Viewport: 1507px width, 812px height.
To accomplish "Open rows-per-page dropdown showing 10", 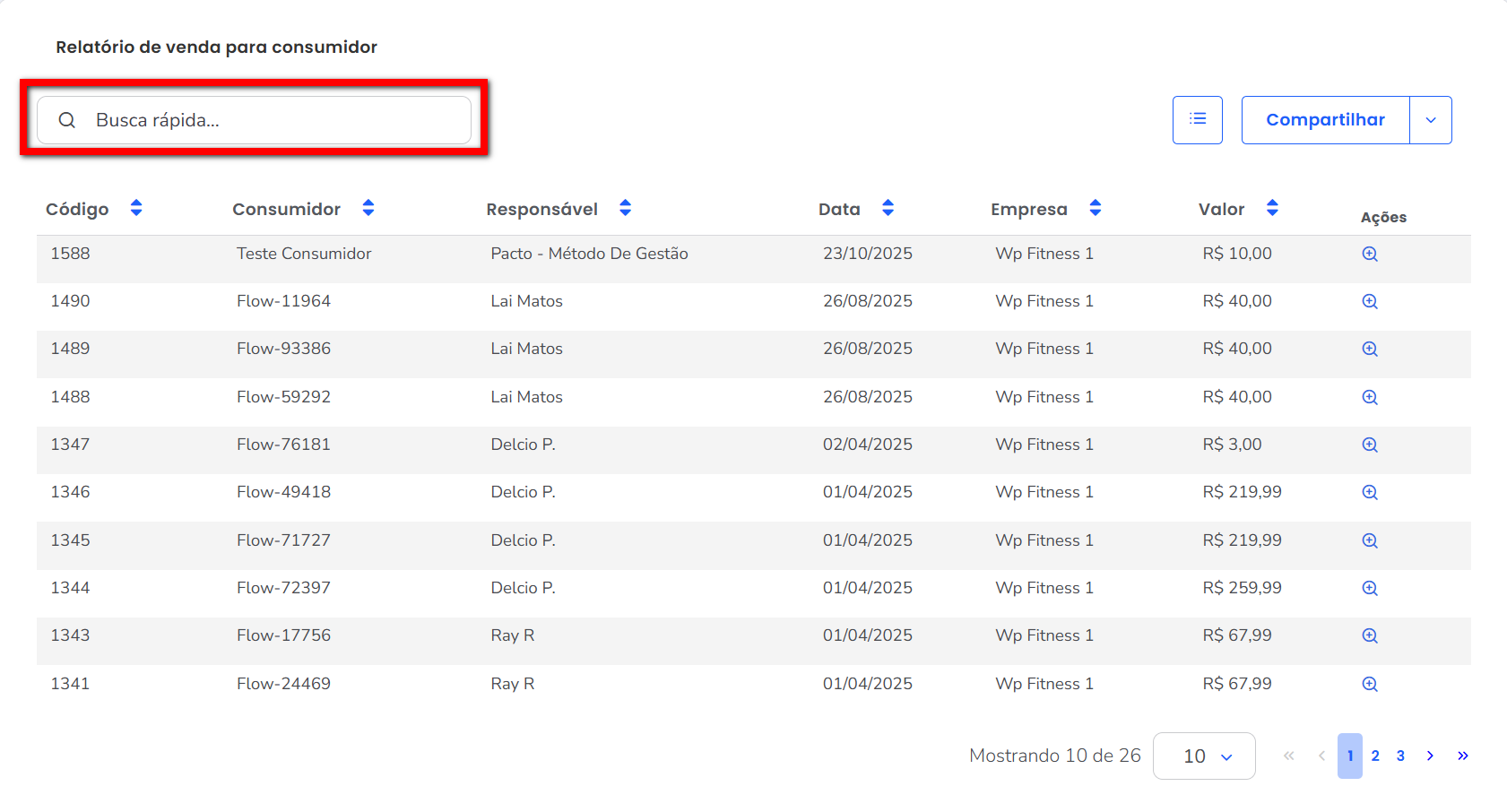I will click(x=1204, y=756).
